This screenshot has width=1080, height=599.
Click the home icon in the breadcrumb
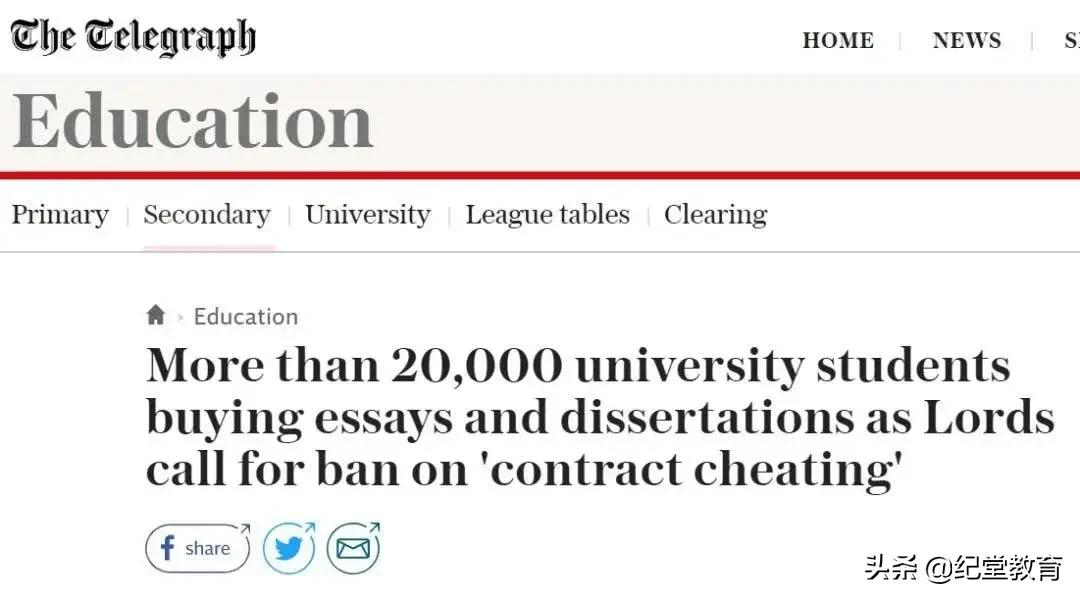point(155,316)
